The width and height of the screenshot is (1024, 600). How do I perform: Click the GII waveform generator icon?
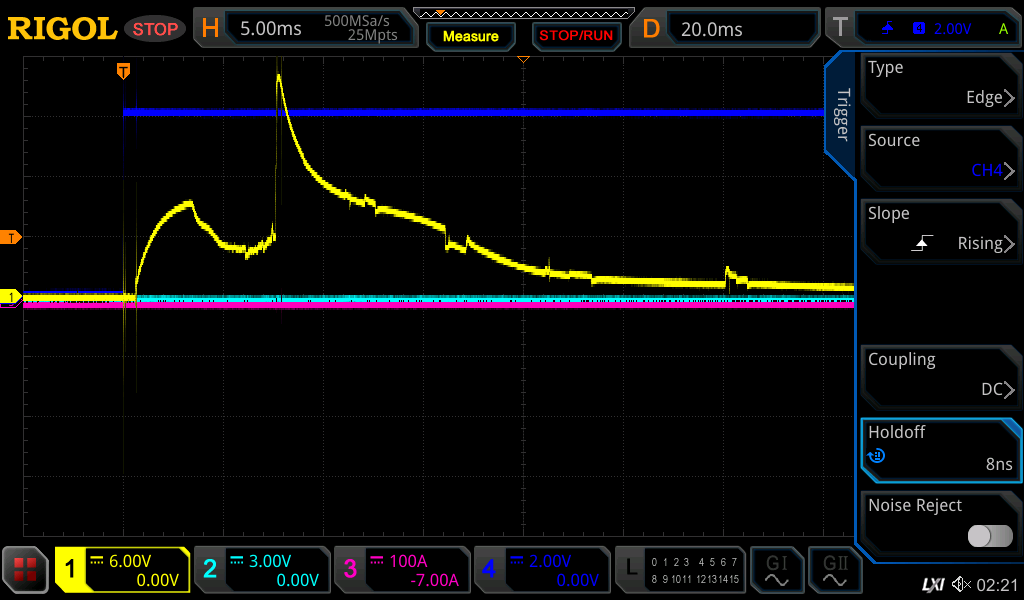click(835, 570)
